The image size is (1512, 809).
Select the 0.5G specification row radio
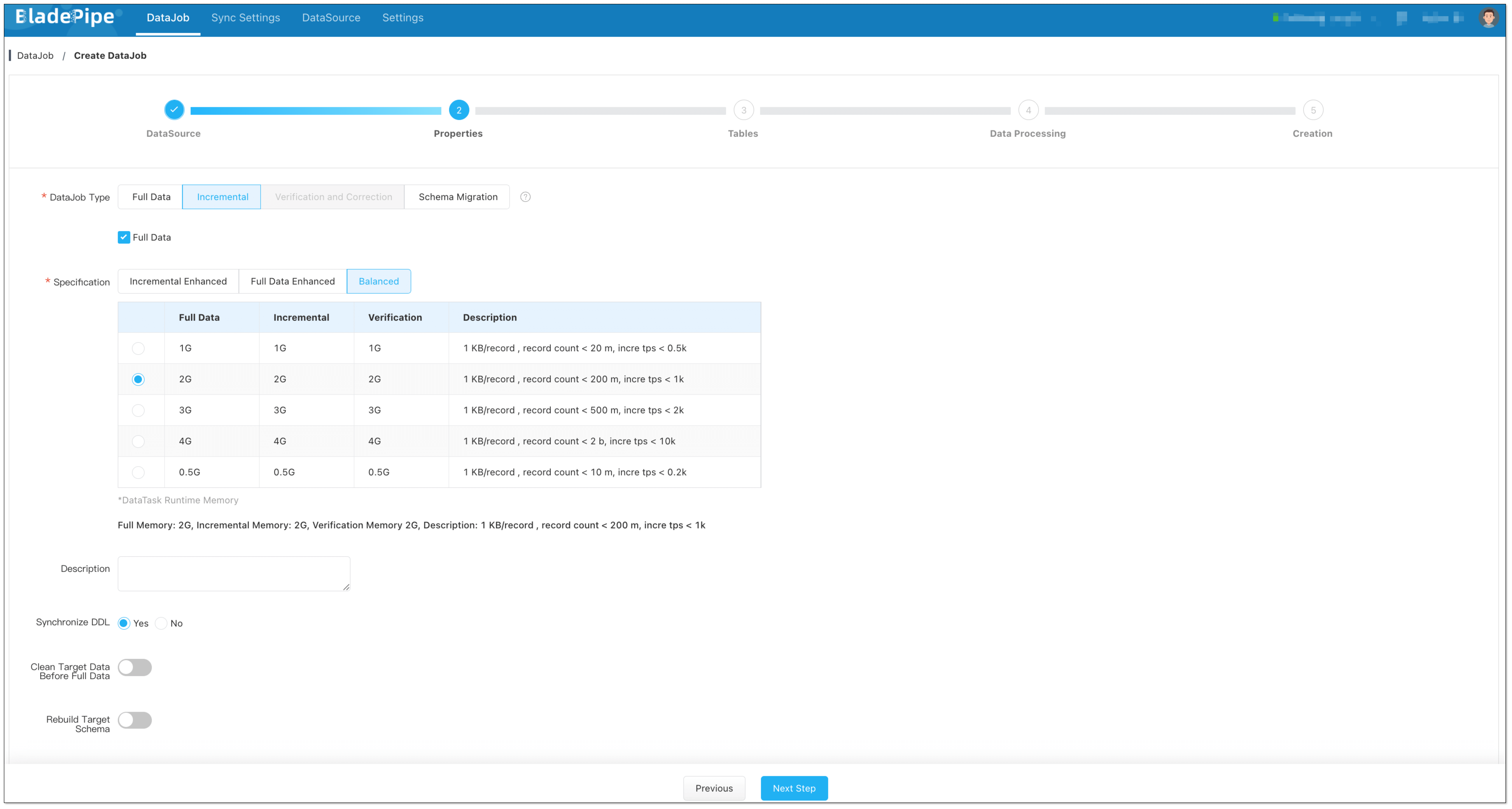point(138,473)
